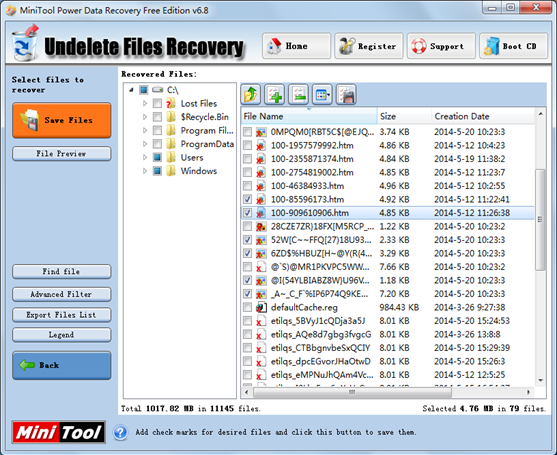Check the Lost Files folder checkbox
557x455 pixels.
(x=157, y=103)
